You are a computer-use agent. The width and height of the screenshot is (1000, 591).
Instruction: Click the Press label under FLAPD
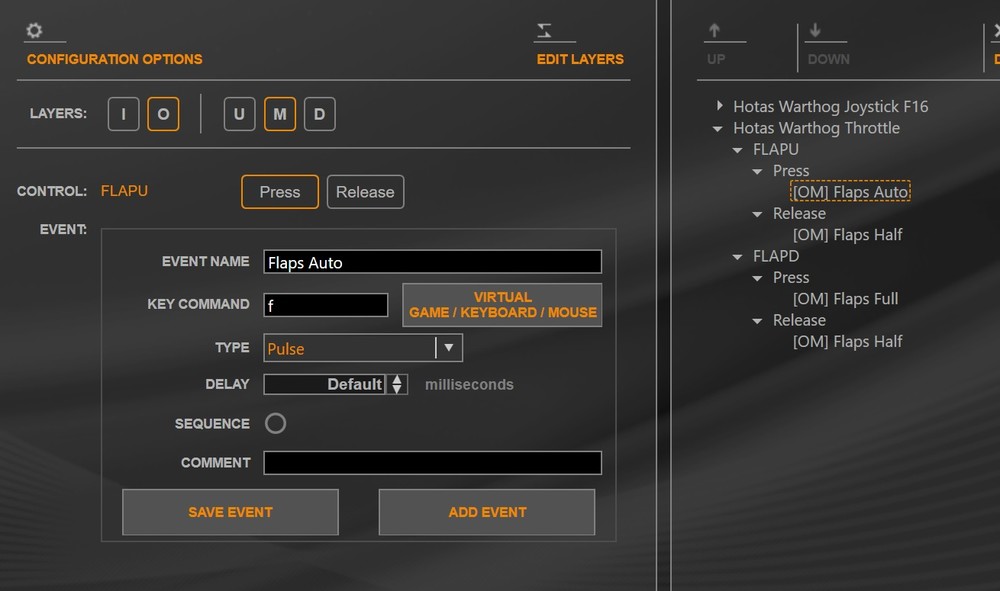[x=791, y=277]
